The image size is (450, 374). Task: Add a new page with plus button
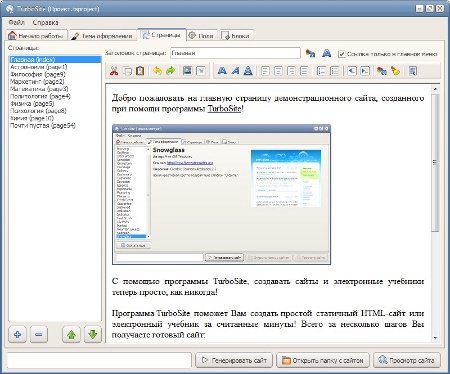[x=18, y=334]
